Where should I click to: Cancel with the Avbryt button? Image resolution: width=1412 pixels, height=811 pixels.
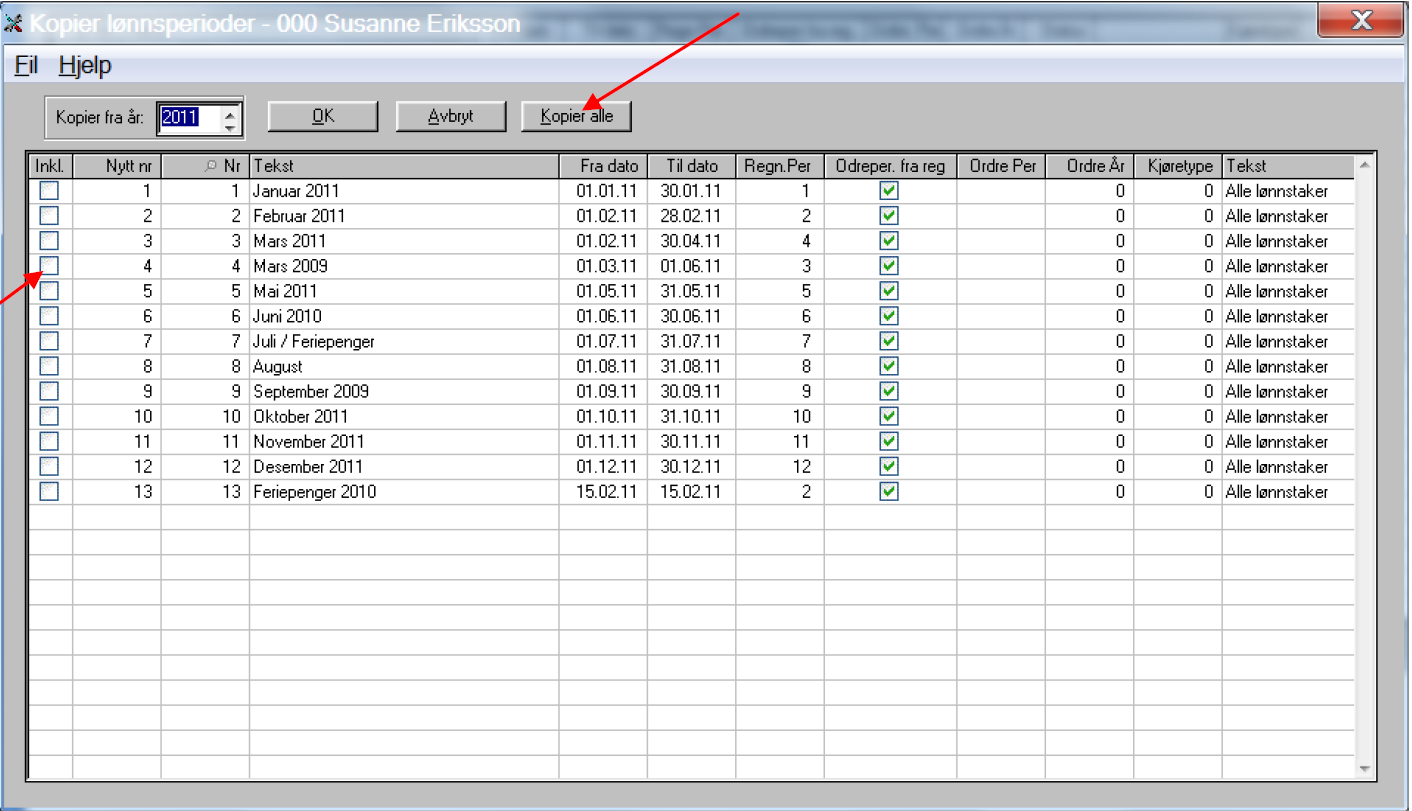(451, 116)
